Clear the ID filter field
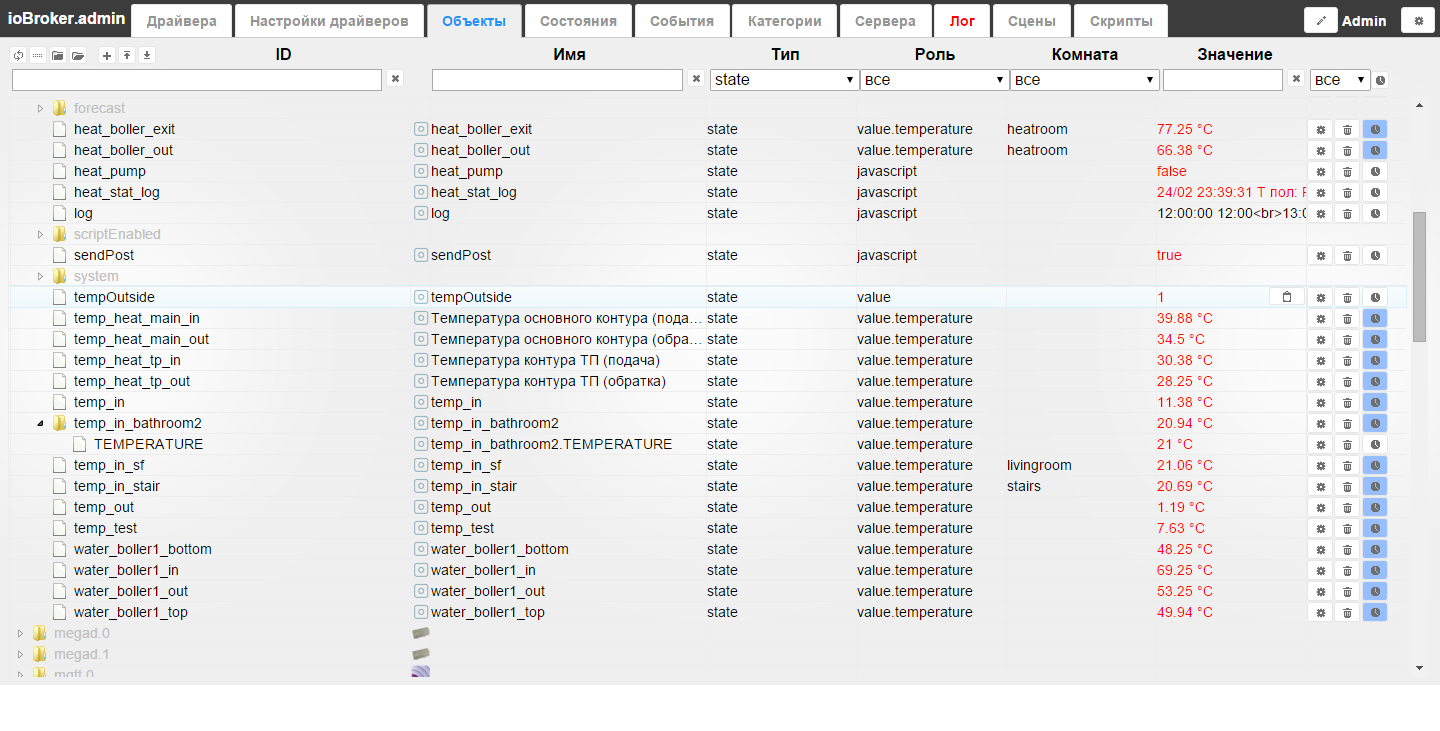 click(x=395, y=79)
